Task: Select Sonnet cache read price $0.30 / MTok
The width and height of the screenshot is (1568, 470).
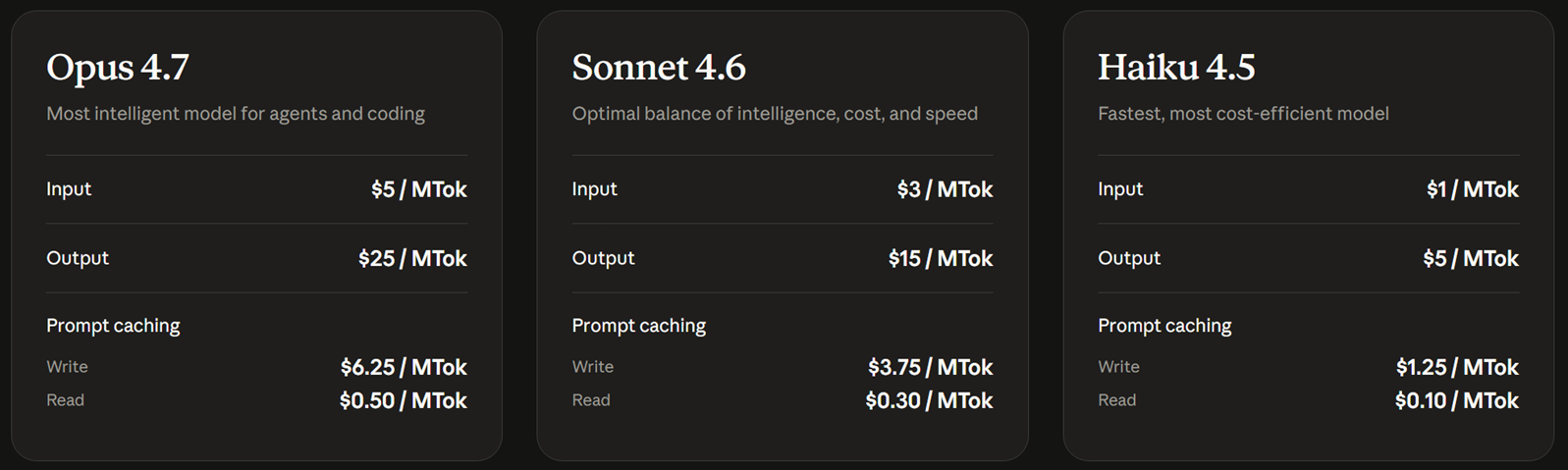Action: (x=929, y=400)
